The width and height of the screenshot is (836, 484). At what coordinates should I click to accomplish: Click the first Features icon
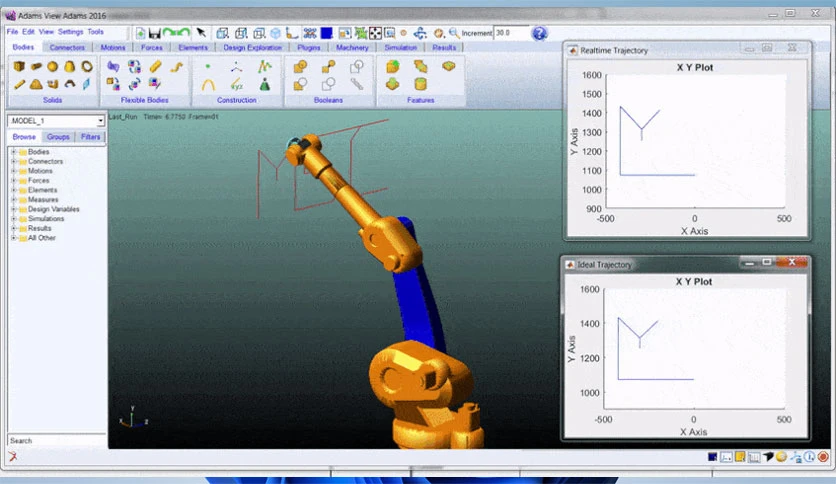[x=393, y=66]
